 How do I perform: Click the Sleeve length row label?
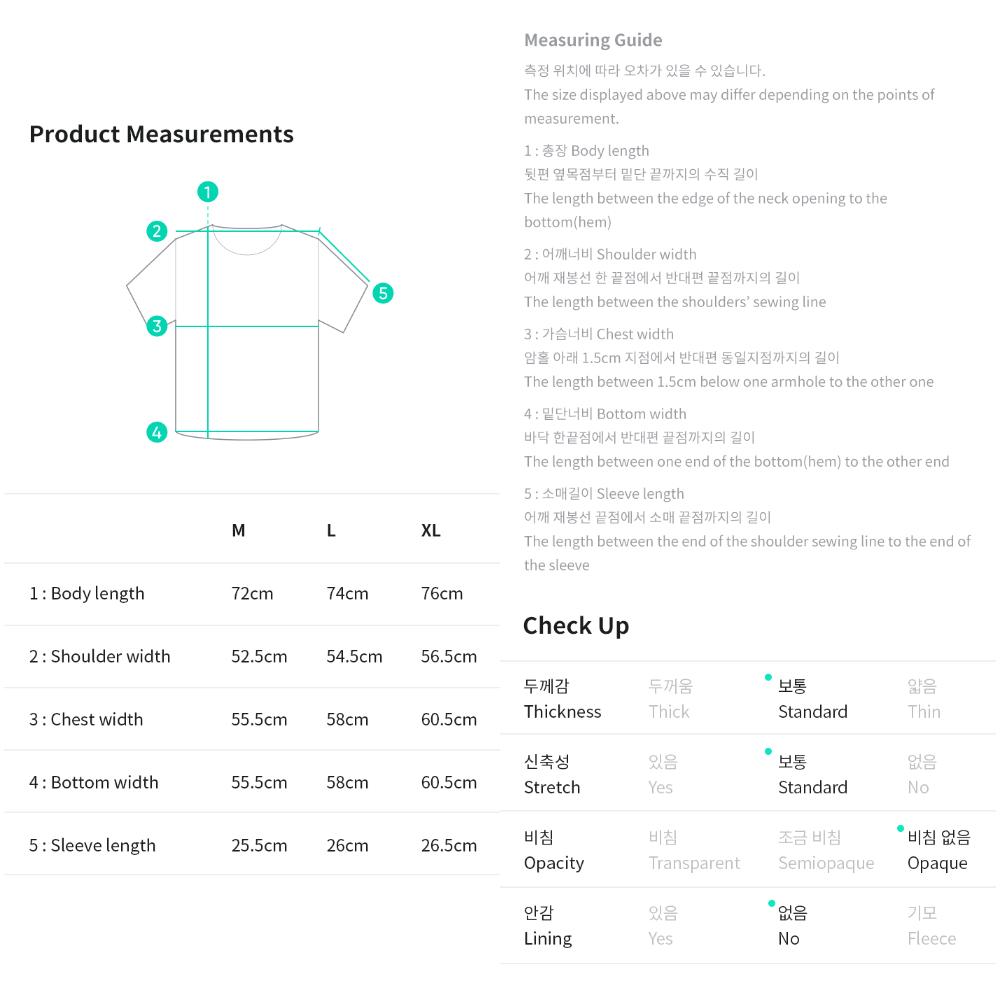[x=92, y=846]
